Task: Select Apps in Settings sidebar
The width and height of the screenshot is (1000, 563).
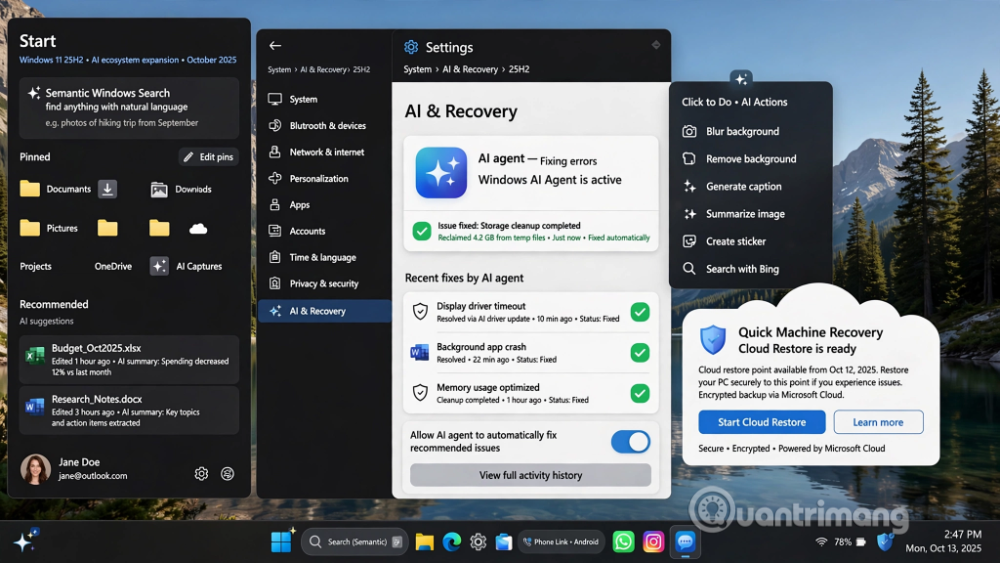Action: tap(324, 205)
